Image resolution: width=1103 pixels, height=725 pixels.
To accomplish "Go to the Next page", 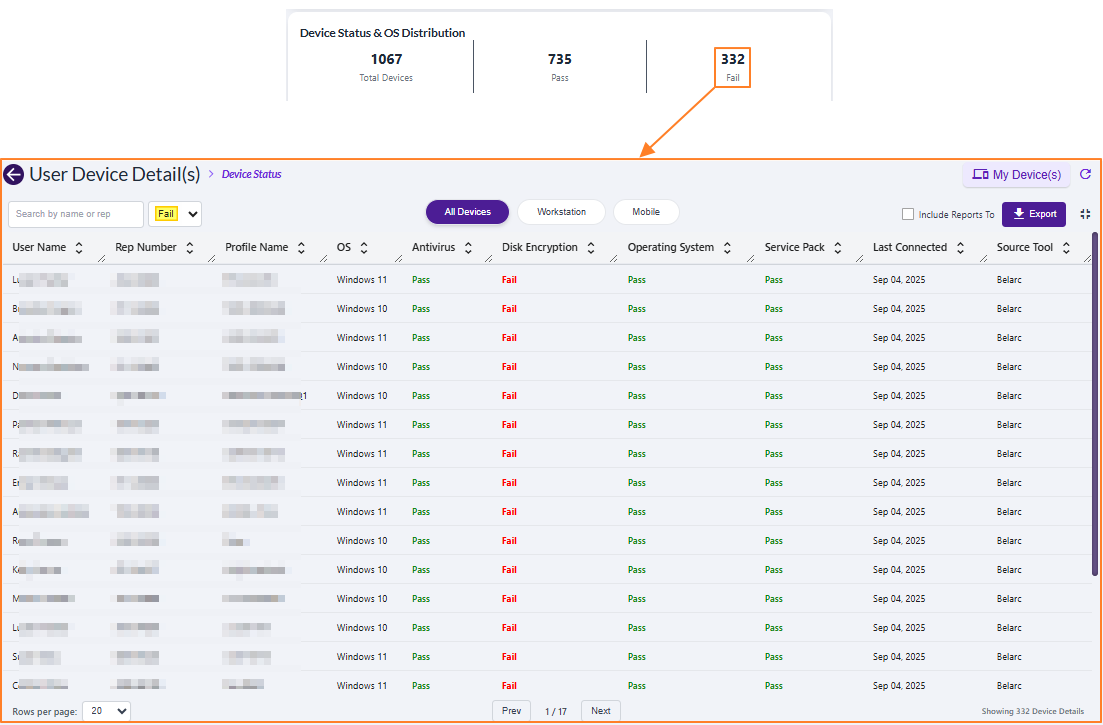I will pyautogui.click(x=600, y=711).
